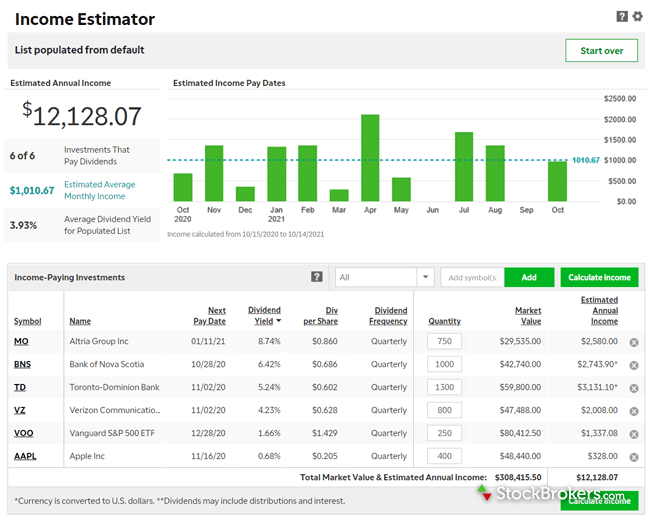The height and width of the screenshot is (517, 650).
Task: Click the April income bar in chart
Action: pos(370,158)
